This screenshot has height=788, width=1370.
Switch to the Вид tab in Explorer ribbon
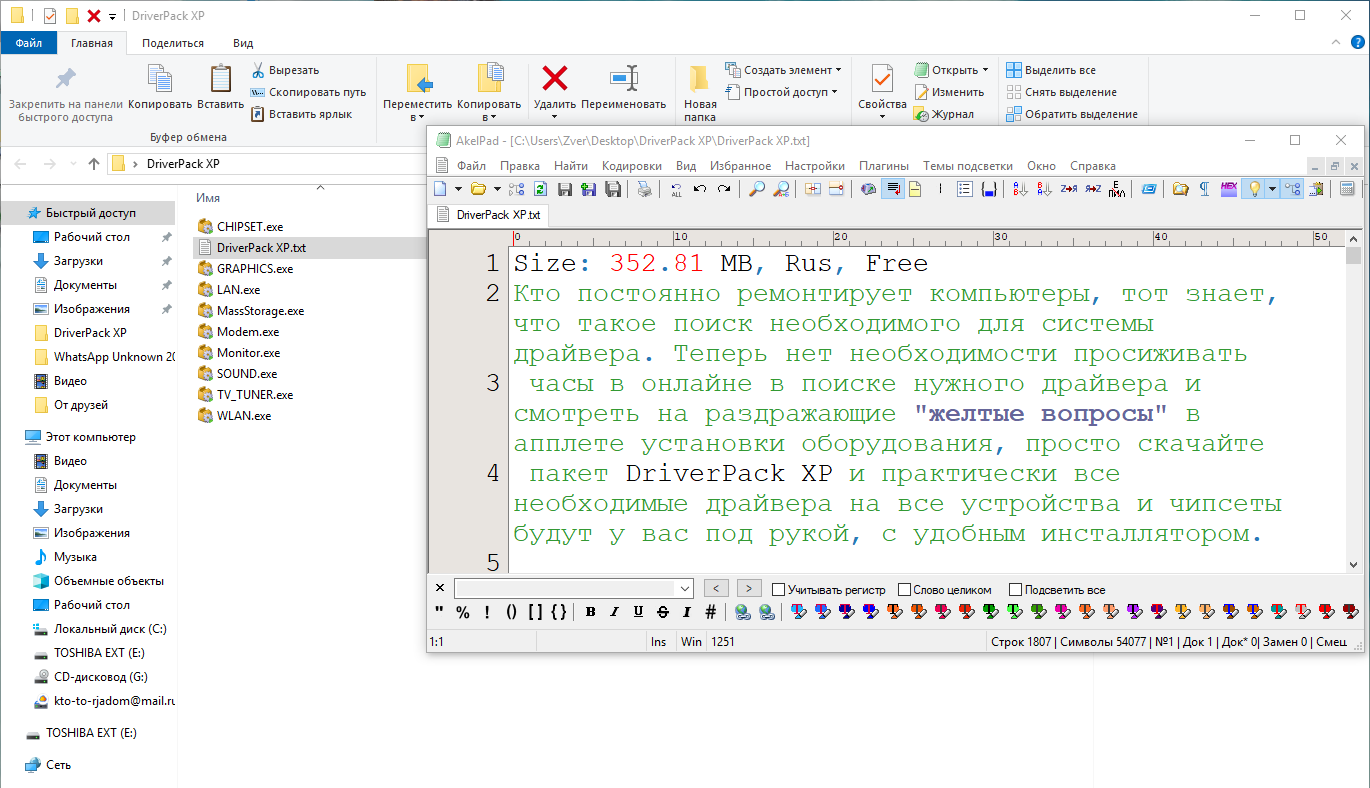[x=243, y=43]
